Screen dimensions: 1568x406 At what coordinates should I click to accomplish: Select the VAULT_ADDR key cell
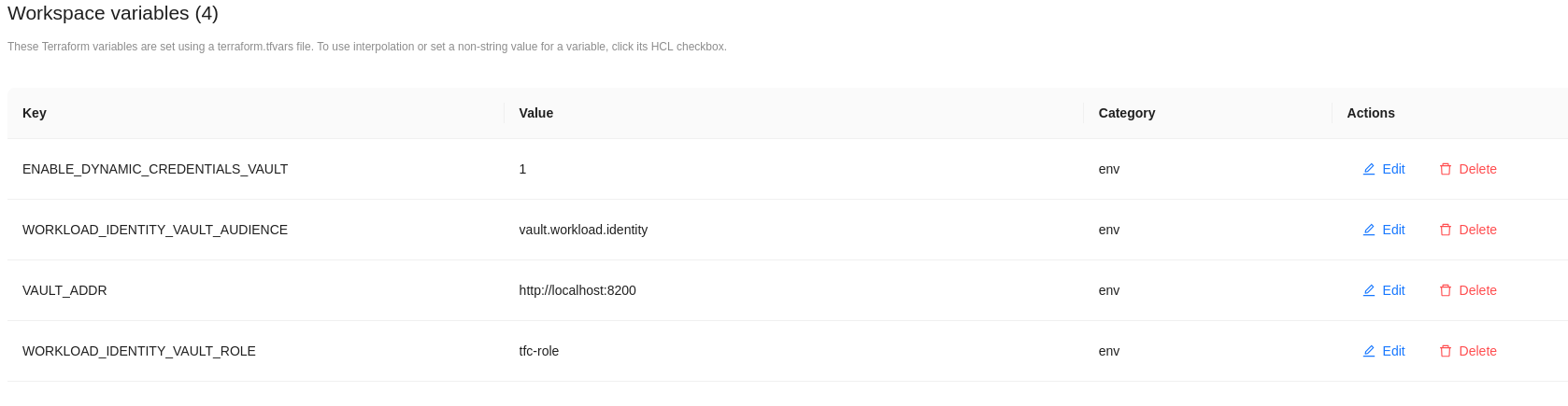(x=64, y=290)
